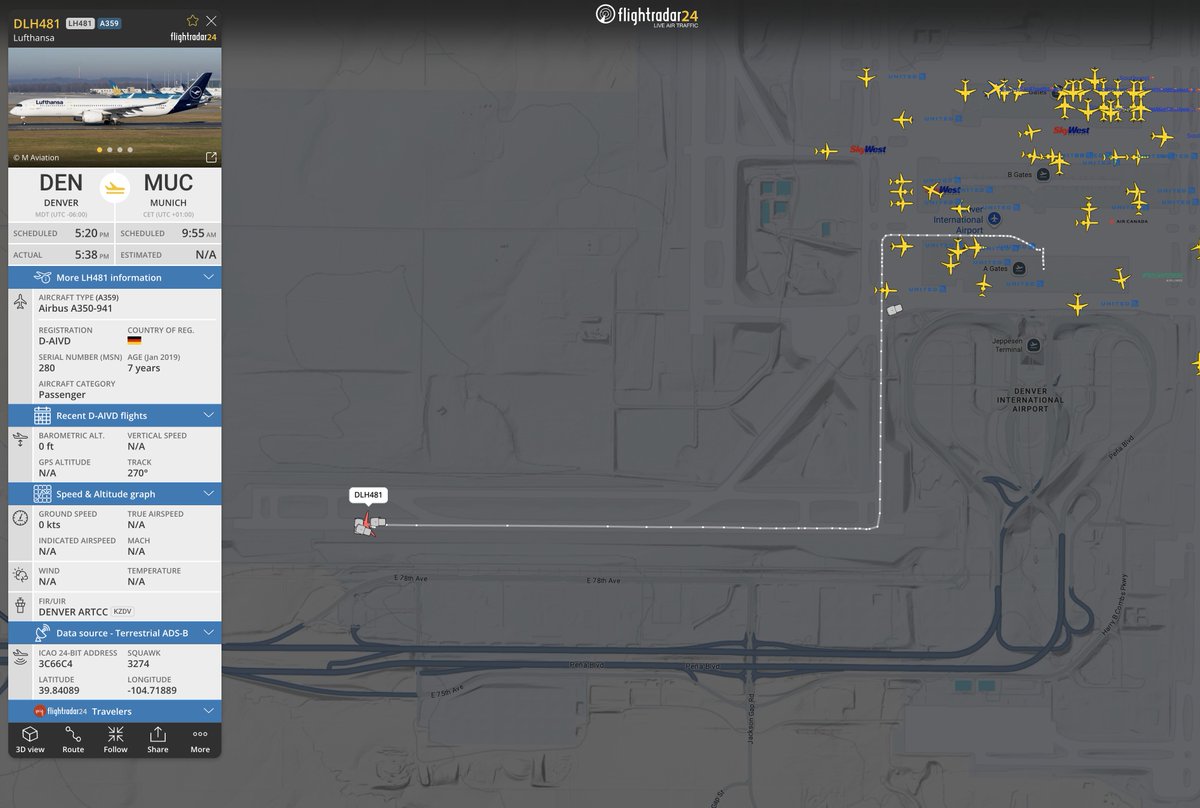The width and height of the screenshot is (1200, 808).
Task: Collapse the More LH481 information section
Action: pyautogui.click(x=207, y=277)
